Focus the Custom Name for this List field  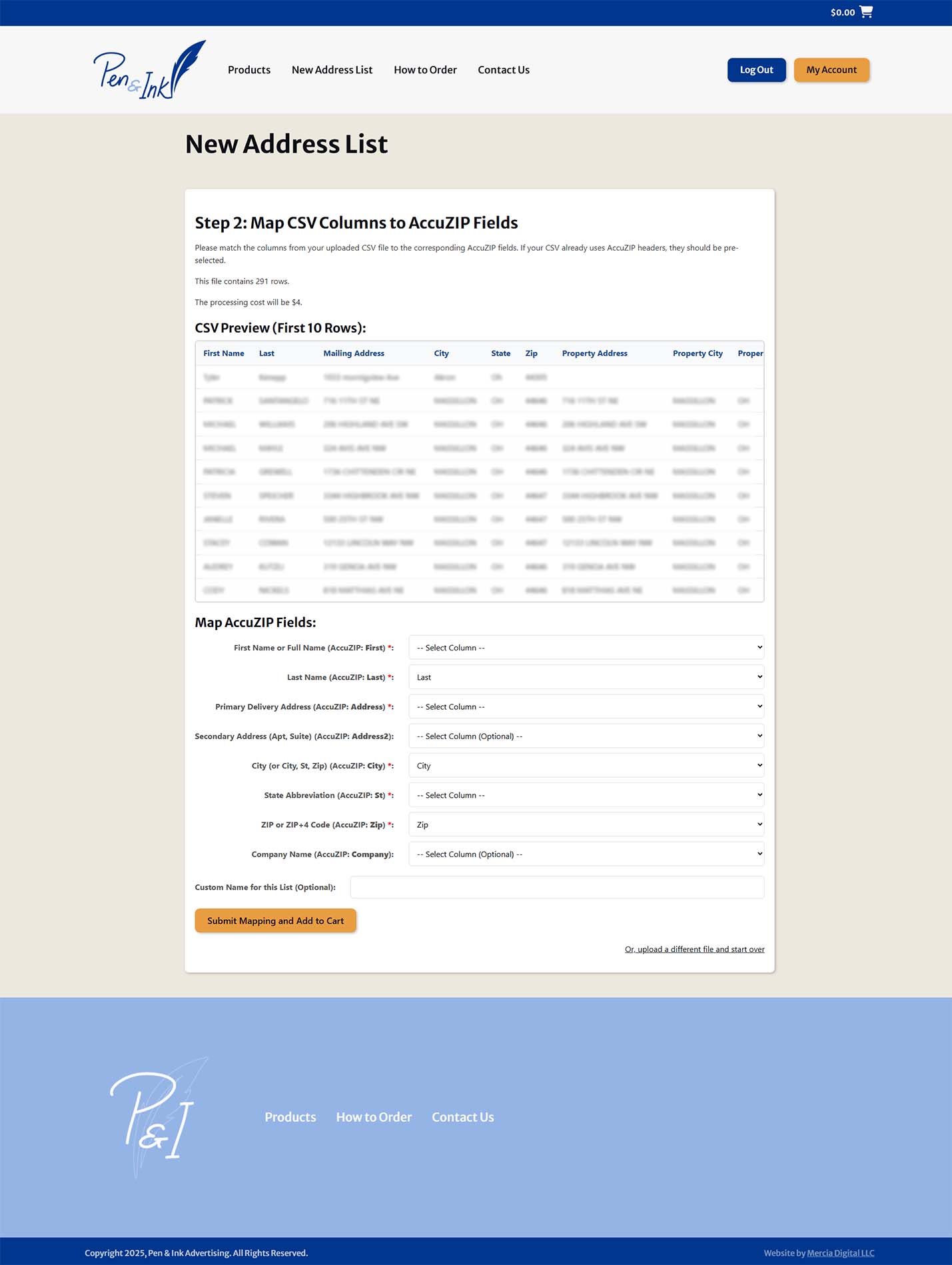557,887
